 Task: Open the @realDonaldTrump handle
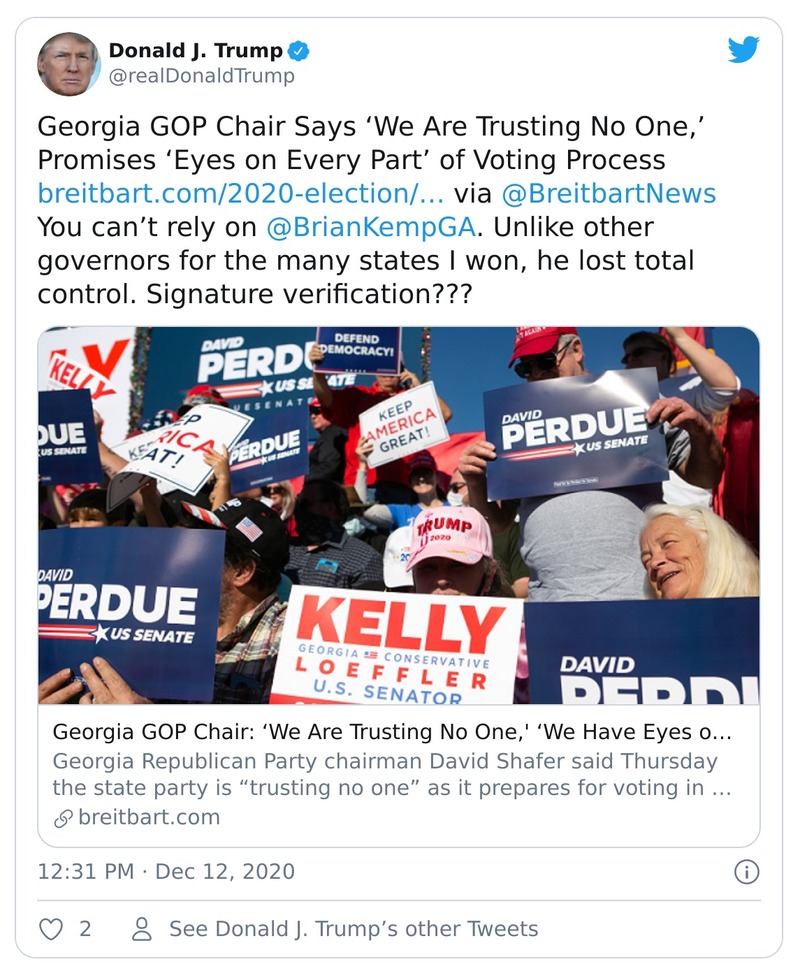(201, 76)
